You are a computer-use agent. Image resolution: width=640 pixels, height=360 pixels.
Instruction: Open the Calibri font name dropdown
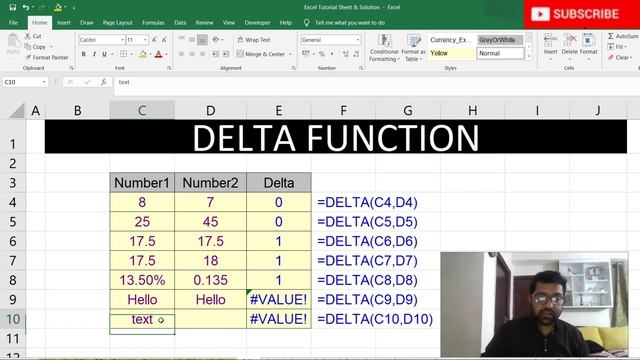click(x=122, y=40)
